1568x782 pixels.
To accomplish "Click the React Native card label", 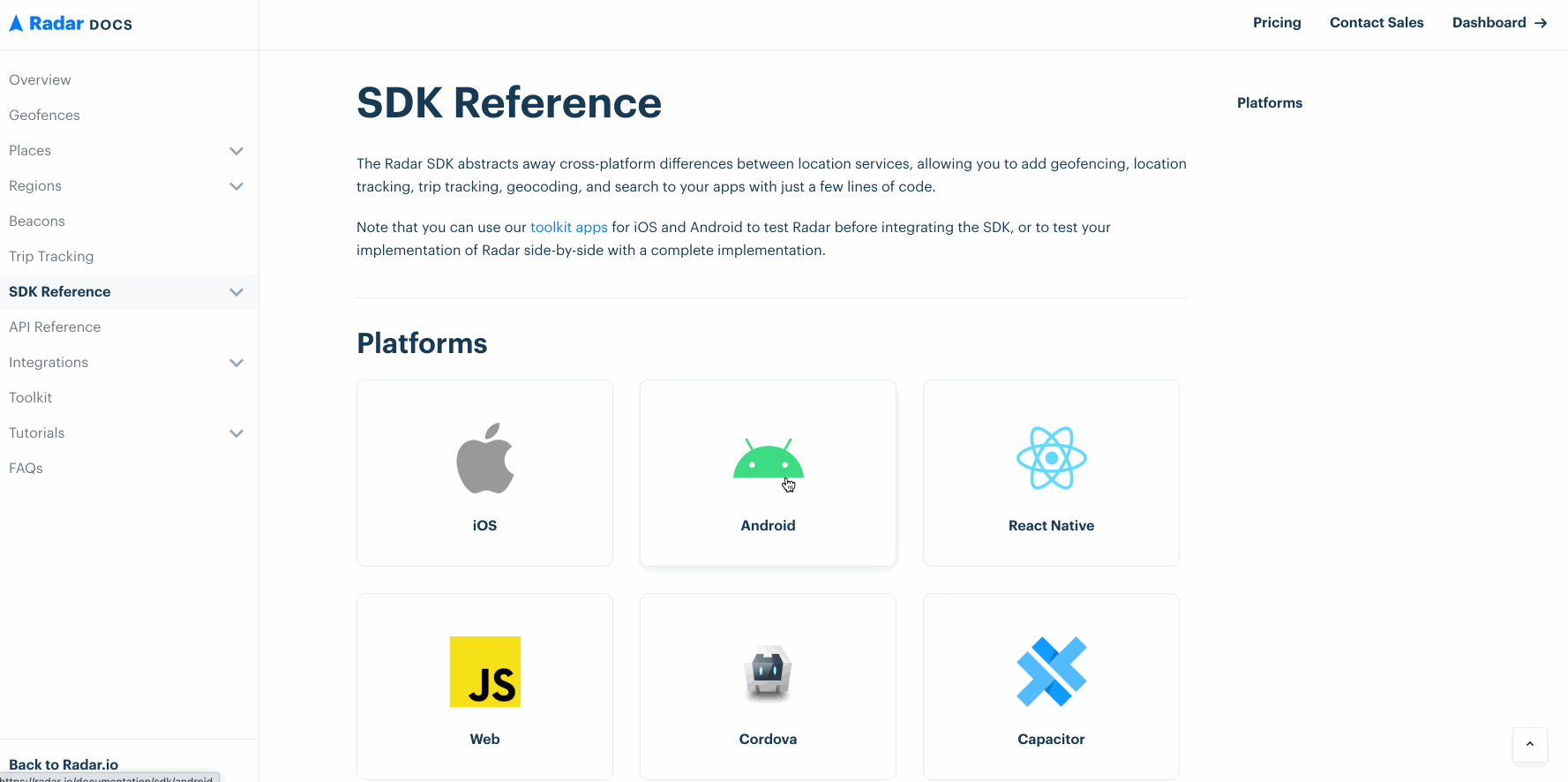I will pyautogui.click(x=1052, y=526).
